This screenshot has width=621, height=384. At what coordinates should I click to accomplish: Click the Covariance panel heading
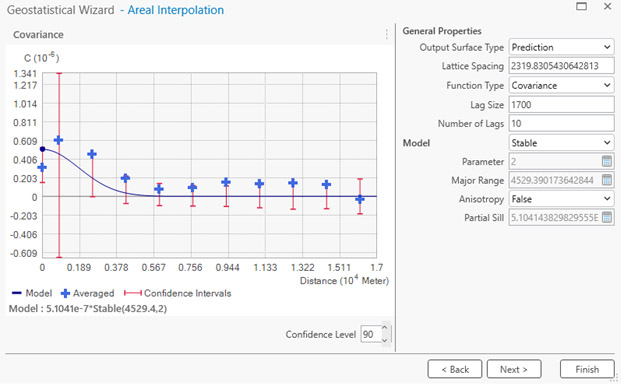click(x=38, y=34)
